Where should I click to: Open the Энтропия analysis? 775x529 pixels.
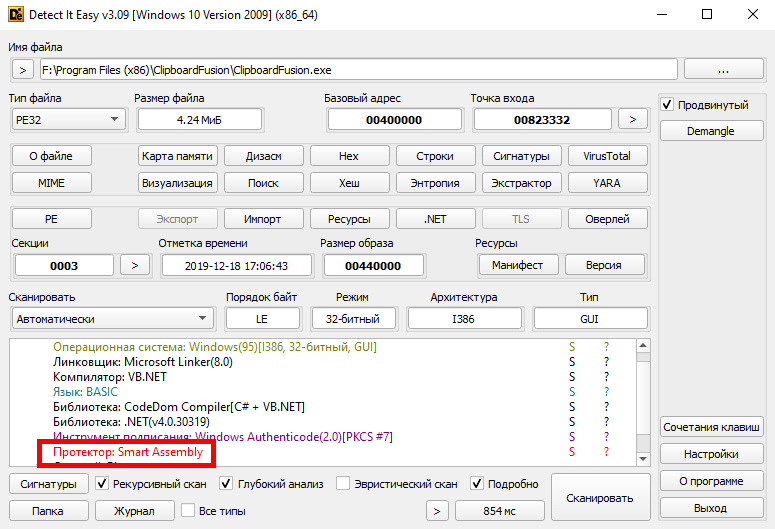435,183
